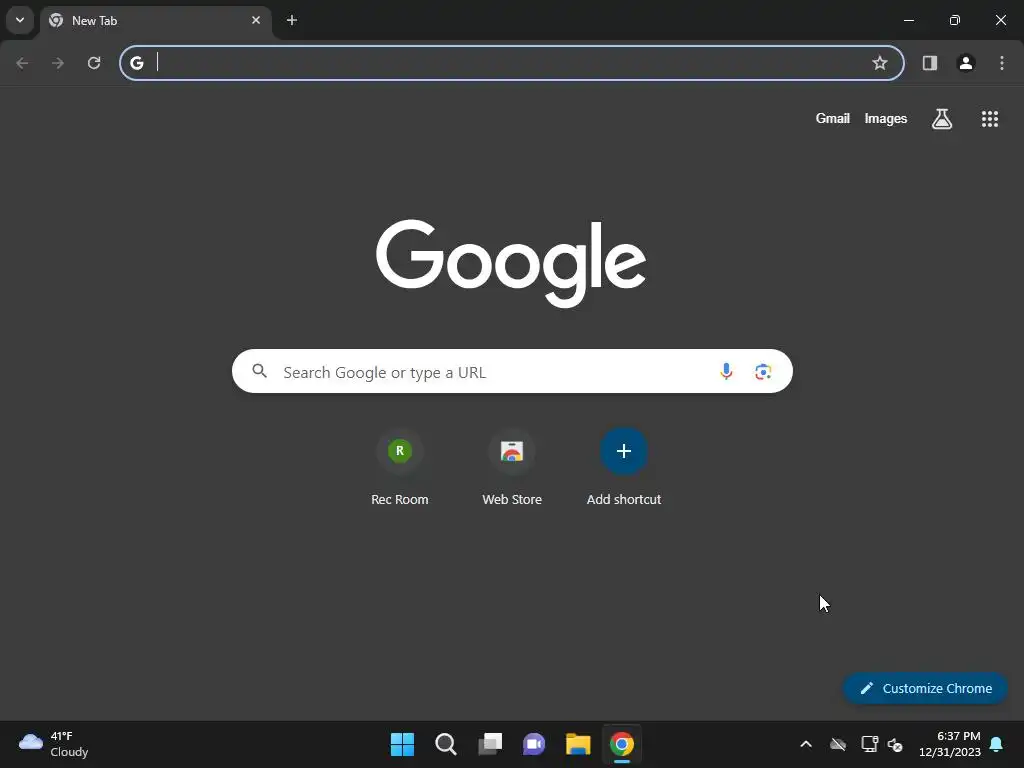Screen dimensions: 1024x768
Task: Click the muted volume tray icon
Action: [x=895, y=744]
